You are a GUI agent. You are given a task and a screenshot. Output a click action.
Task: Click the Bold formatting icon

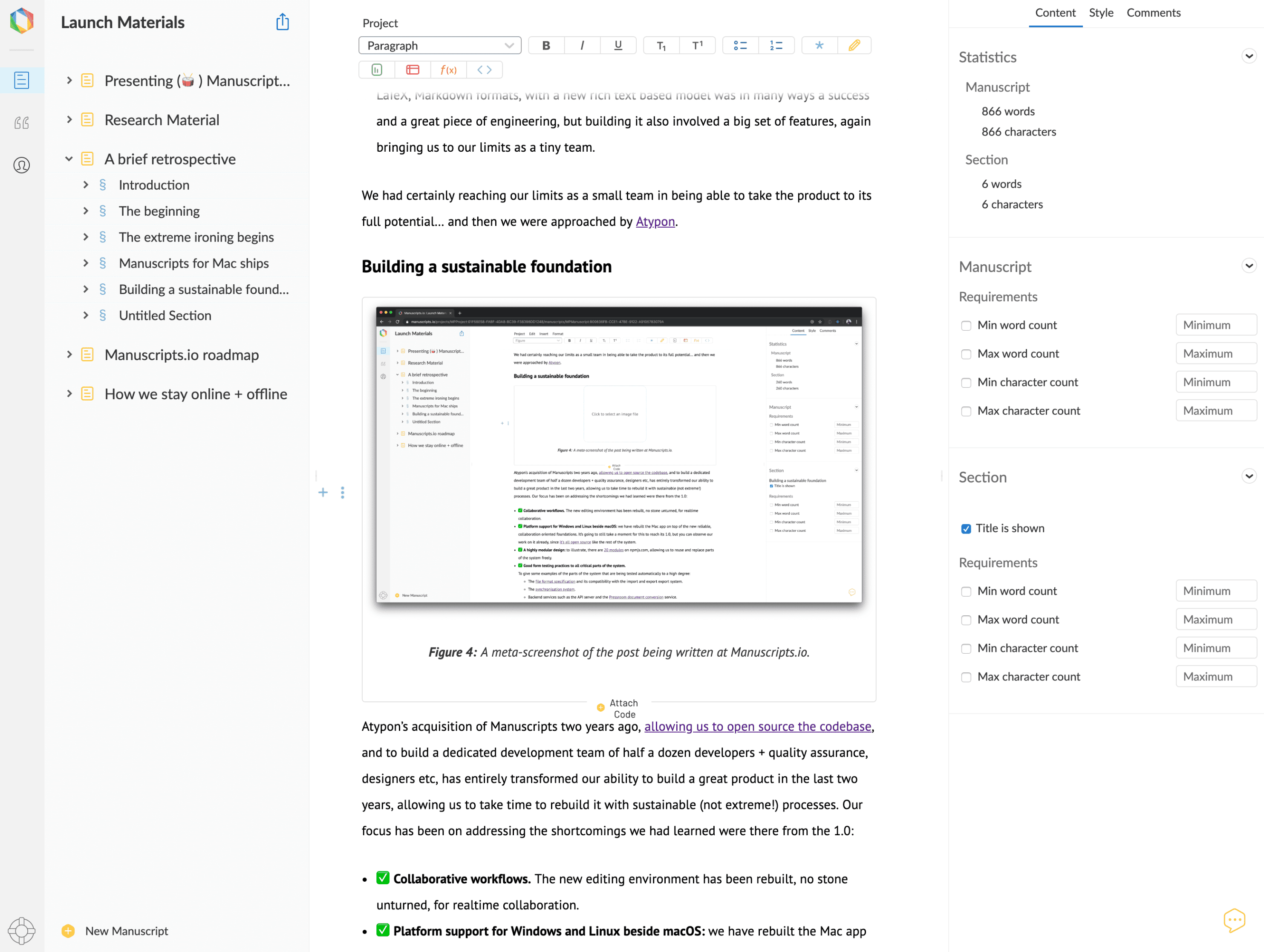[546, 46]
